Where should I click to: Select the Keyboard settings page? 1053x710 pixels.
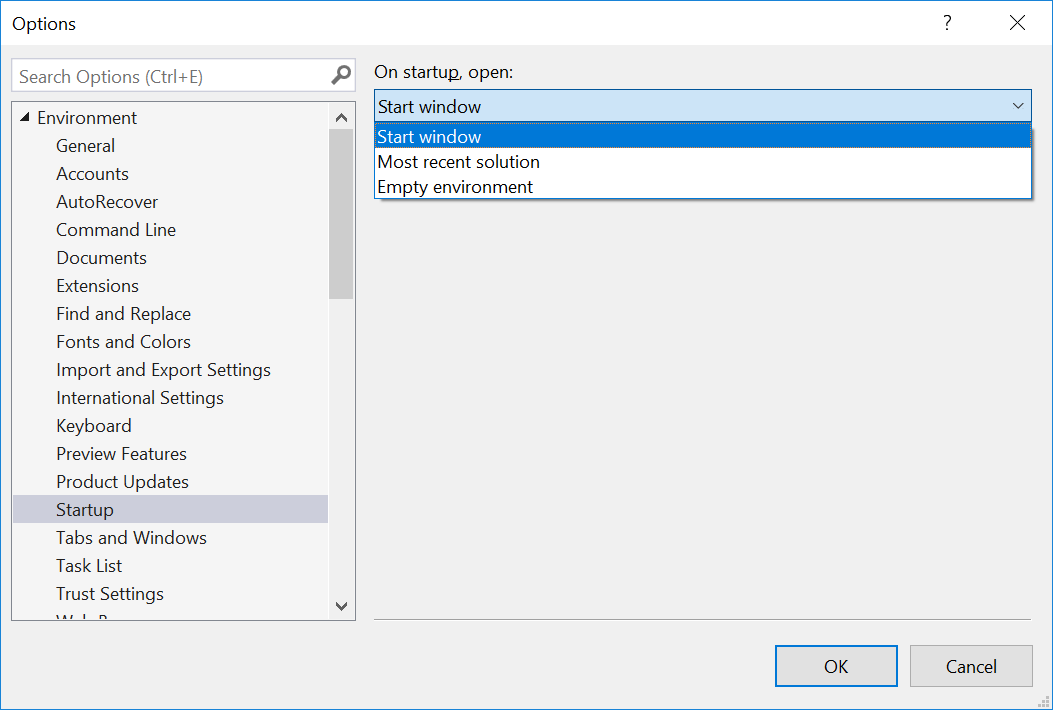[93, 425]
